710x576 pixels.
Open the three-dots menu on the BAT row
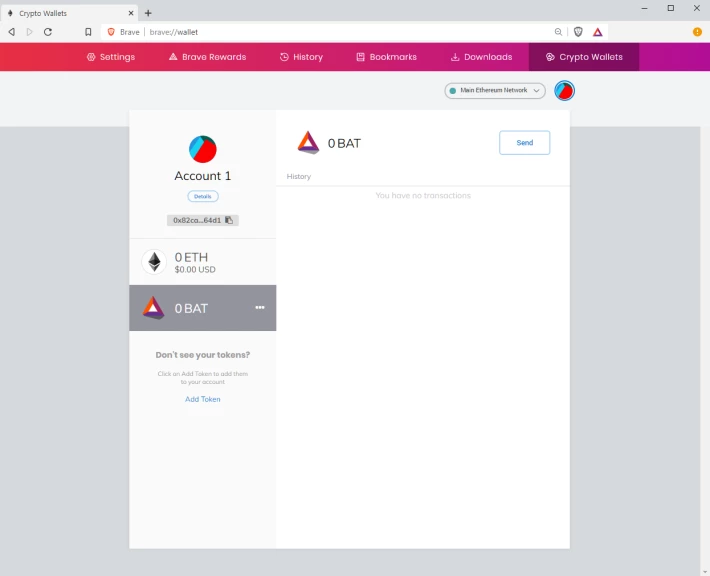click(x=260, y=307)
